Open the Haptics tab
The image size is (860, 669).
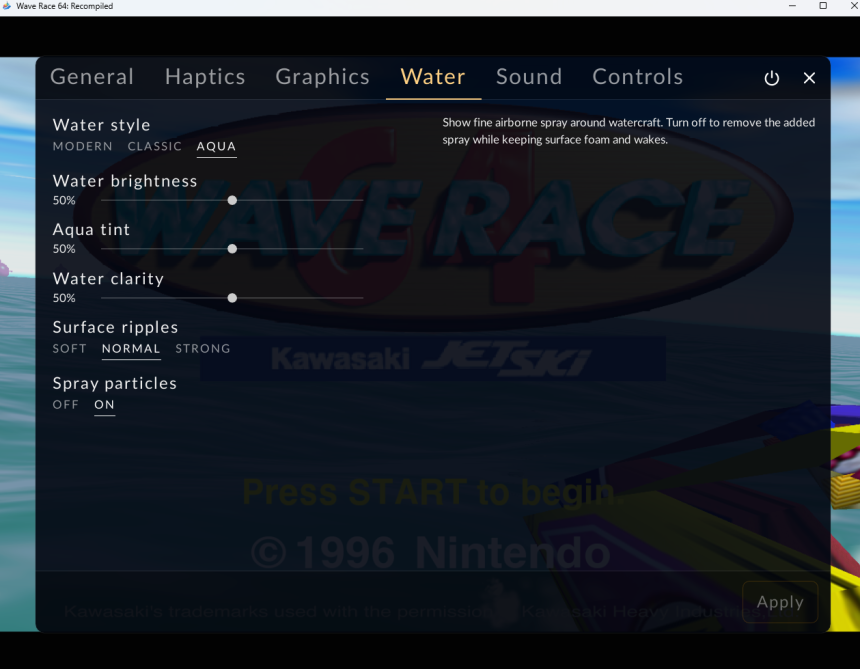[x=205, y=77]
